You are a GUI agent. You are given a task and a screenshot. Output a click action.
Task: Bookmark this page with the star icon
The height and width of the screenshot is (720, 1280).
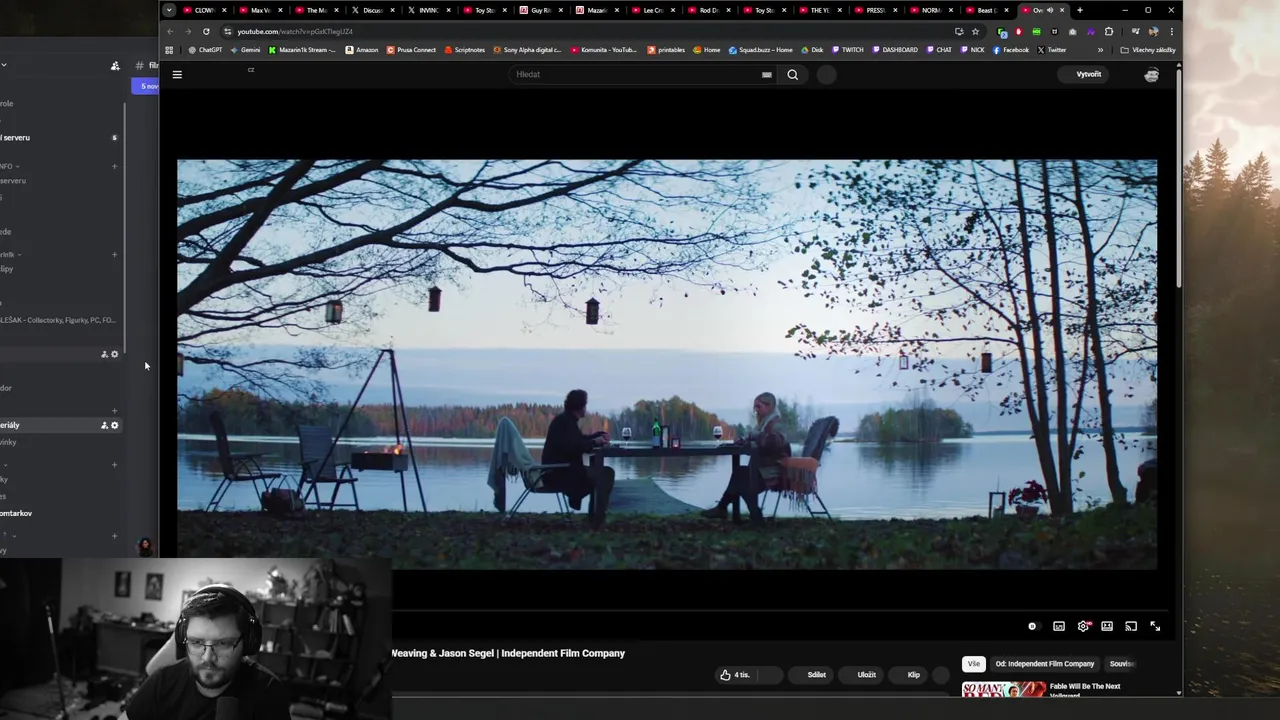(975, 31)
